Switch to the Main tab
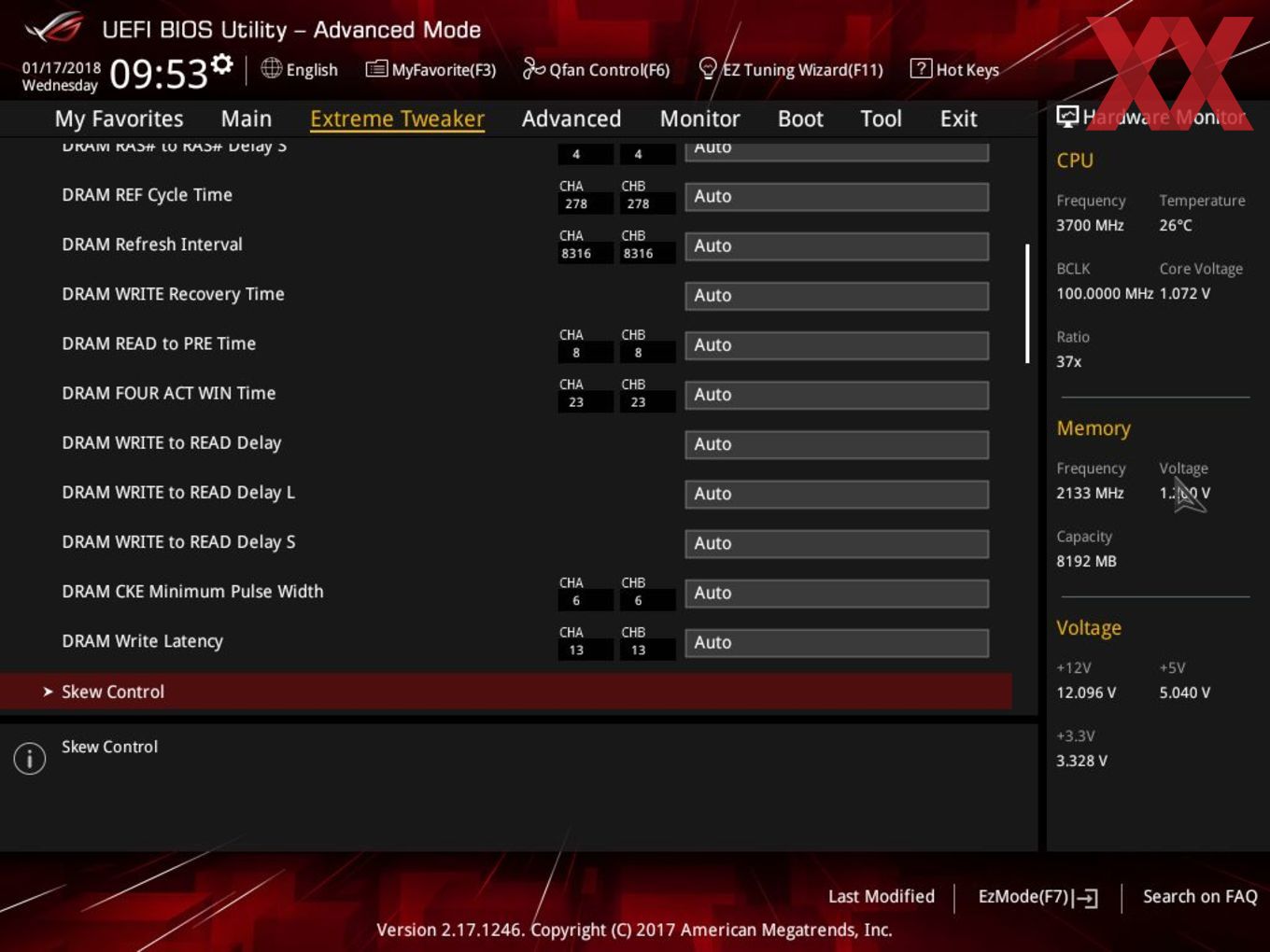The image size is (1270, 952). (247, 119)
